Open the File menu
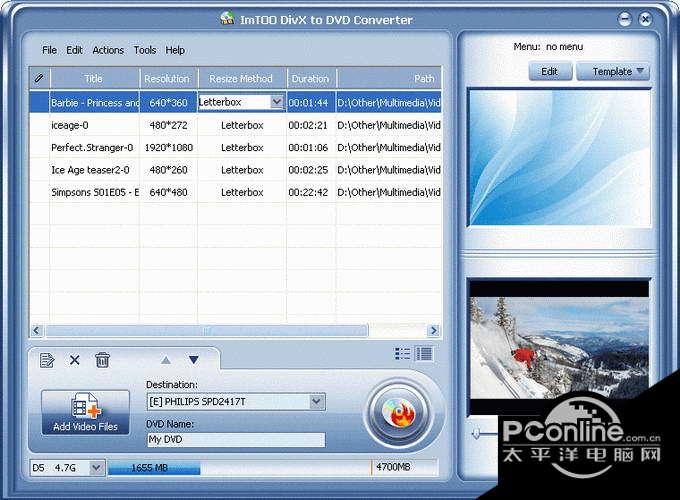Screen dimensions: 680x500 coord(49,50)
